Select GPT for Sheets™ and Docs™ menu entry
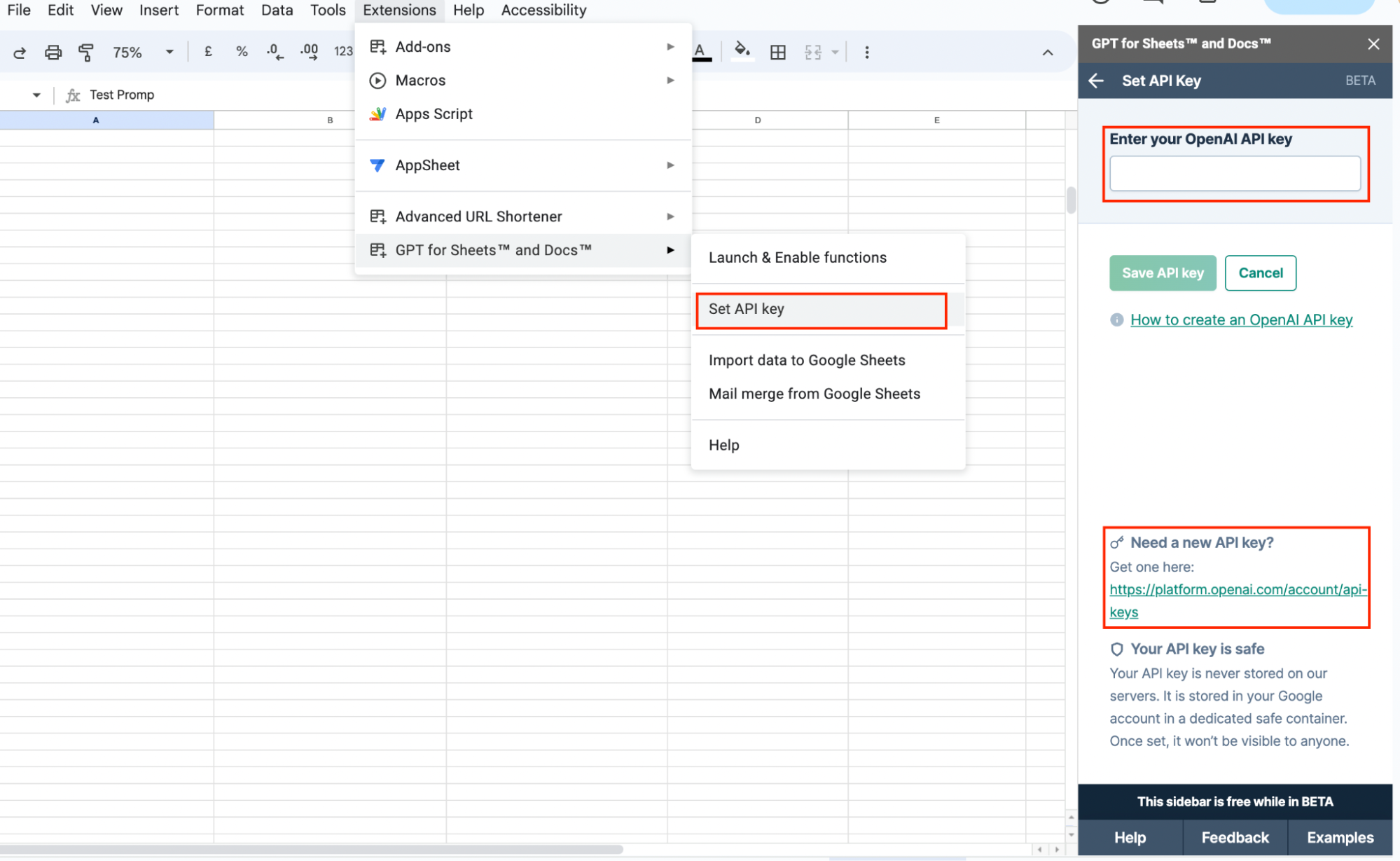This screenshot has height=861, width=1400. [x=523, y=250]
